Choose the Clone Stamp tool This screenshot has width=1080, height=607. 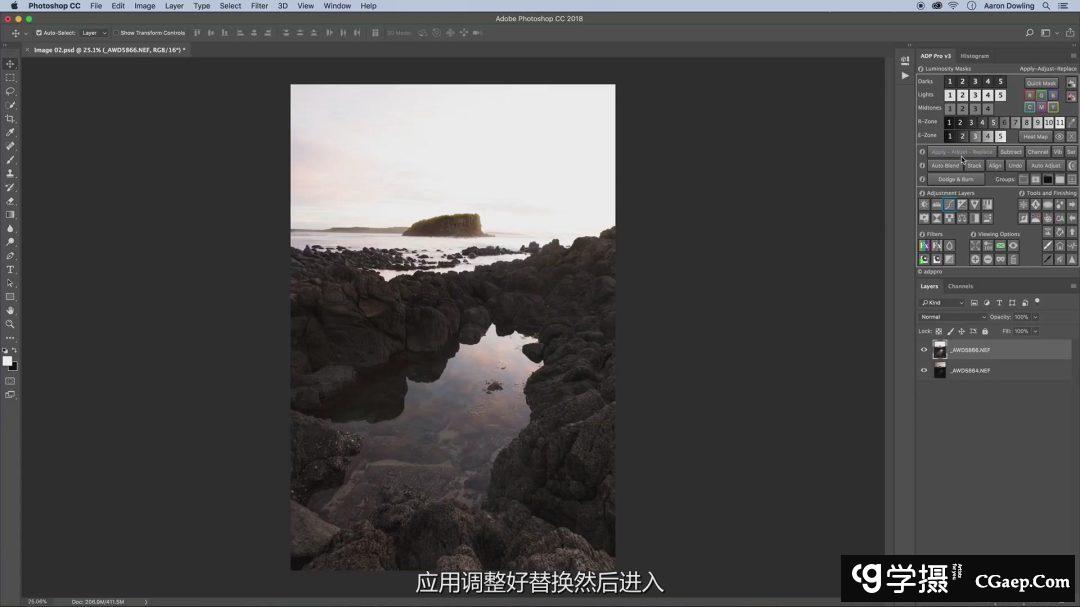(11, 173)
